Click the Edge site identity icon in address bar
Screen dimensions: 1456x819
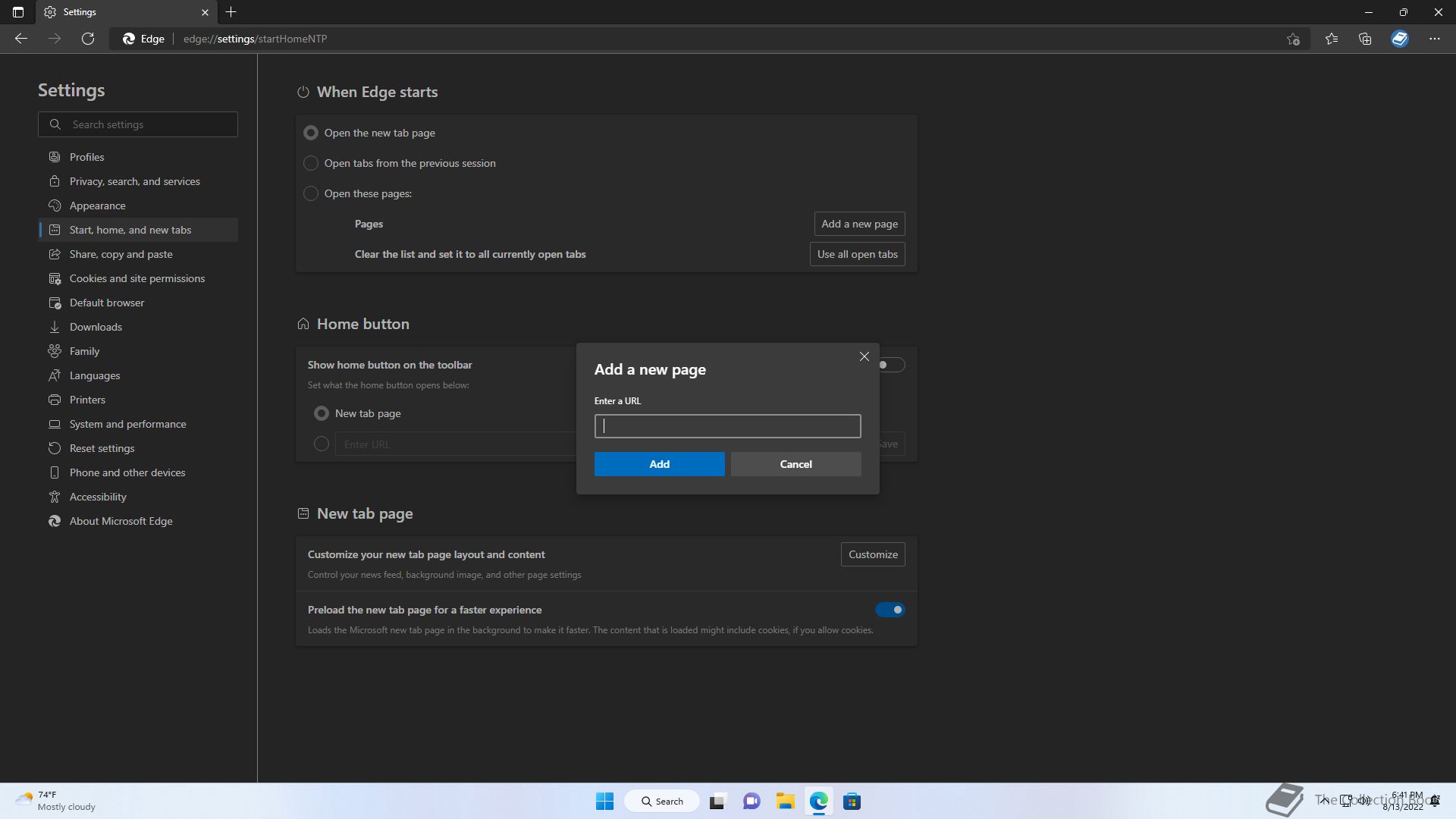point(143,39)
